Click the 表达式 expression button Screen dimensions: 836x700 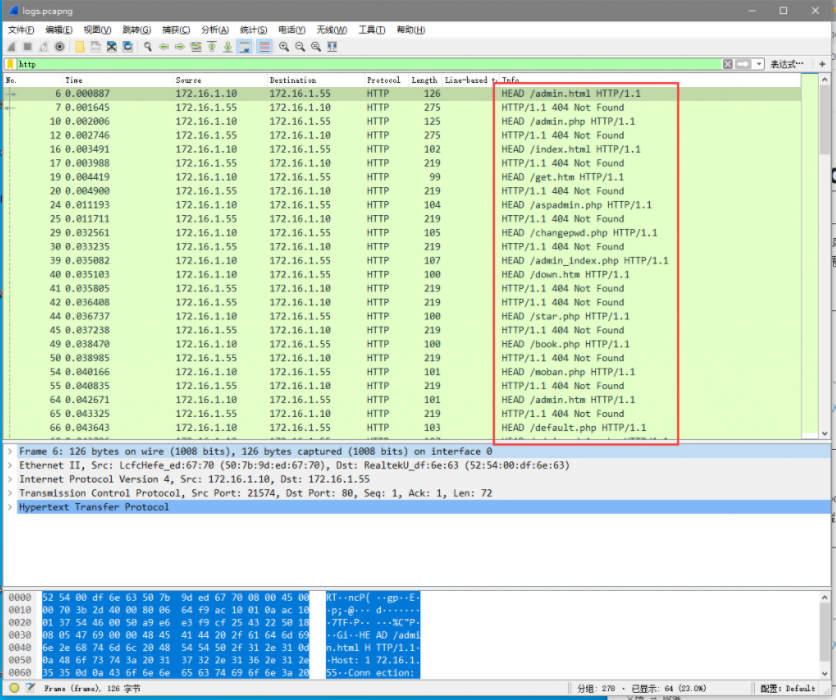[786, 65]
